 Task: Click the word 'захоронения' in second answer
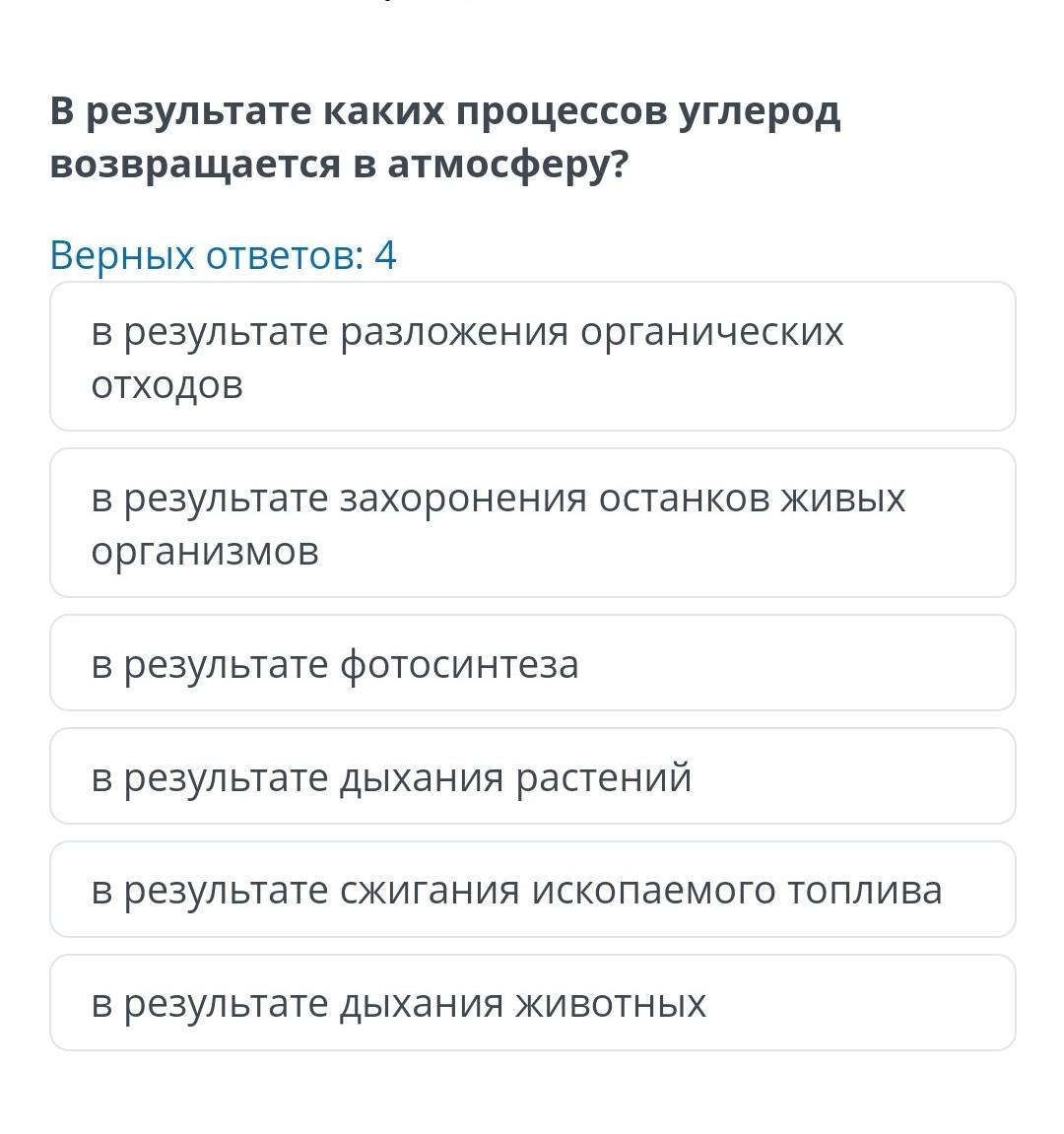[x=463, y=499]
